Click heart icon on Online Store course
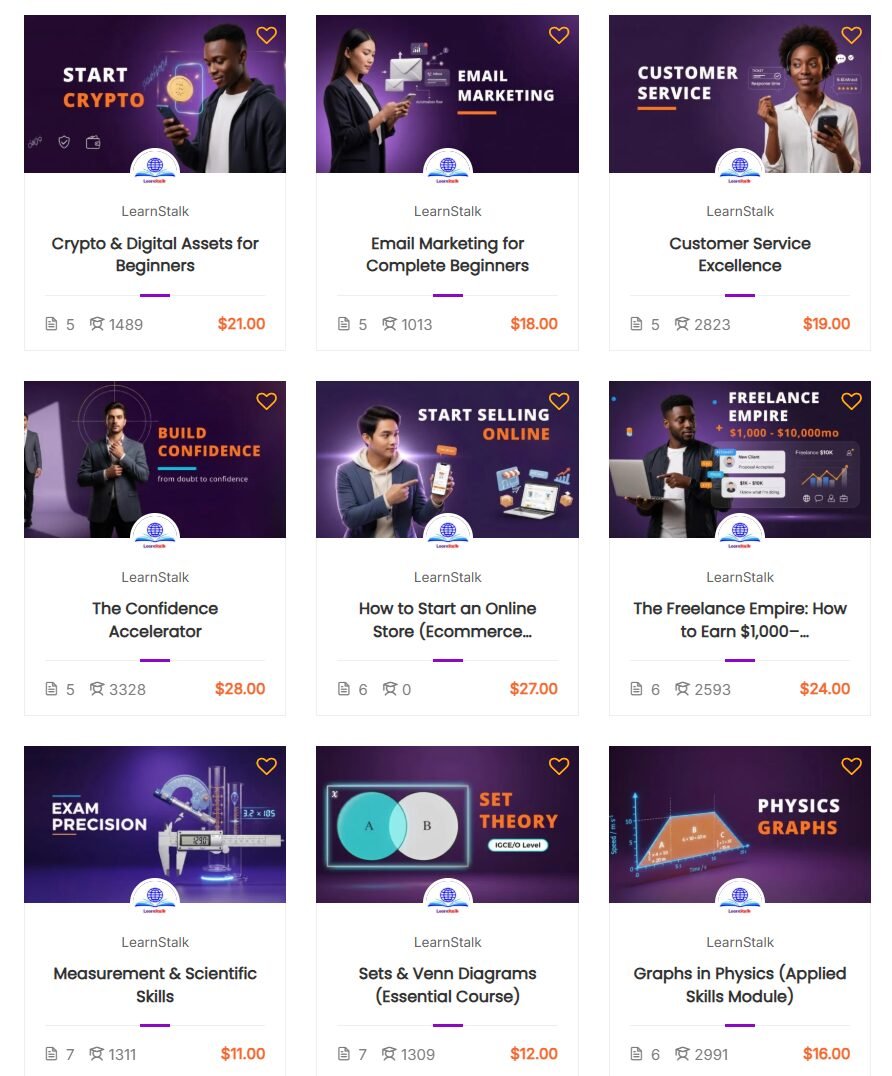 (559, 401)
